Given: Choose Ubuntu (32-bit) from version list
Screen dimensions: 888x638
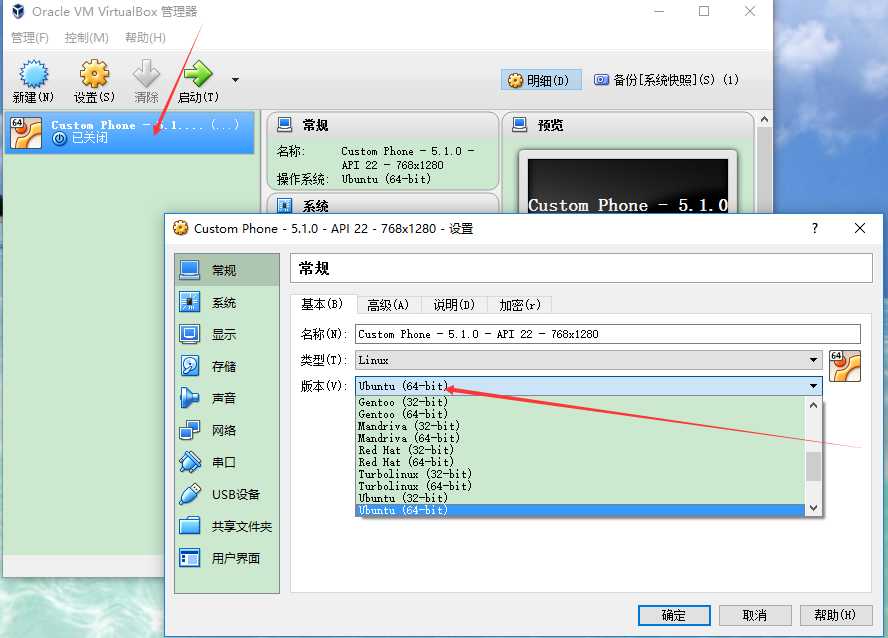Looking at the screenshot, I should coord(580,498).
